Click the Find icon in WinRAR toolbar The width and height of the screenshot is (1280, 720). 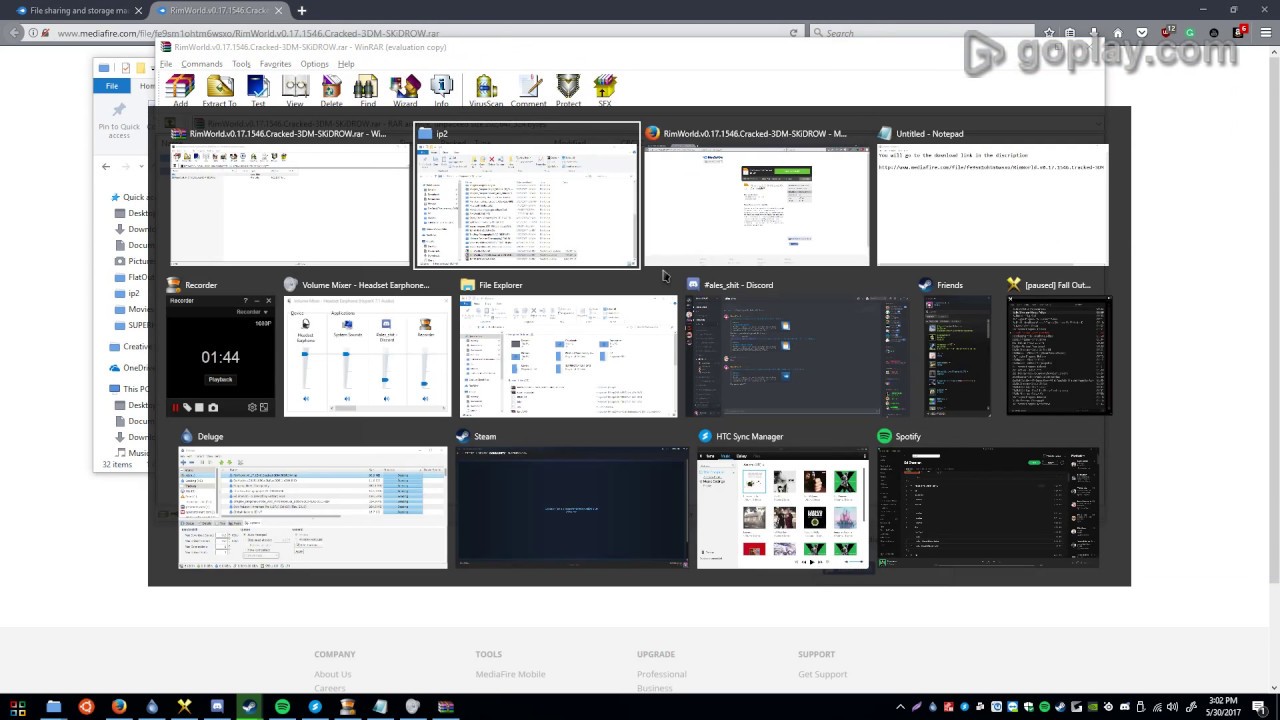(x=367, y=90)
